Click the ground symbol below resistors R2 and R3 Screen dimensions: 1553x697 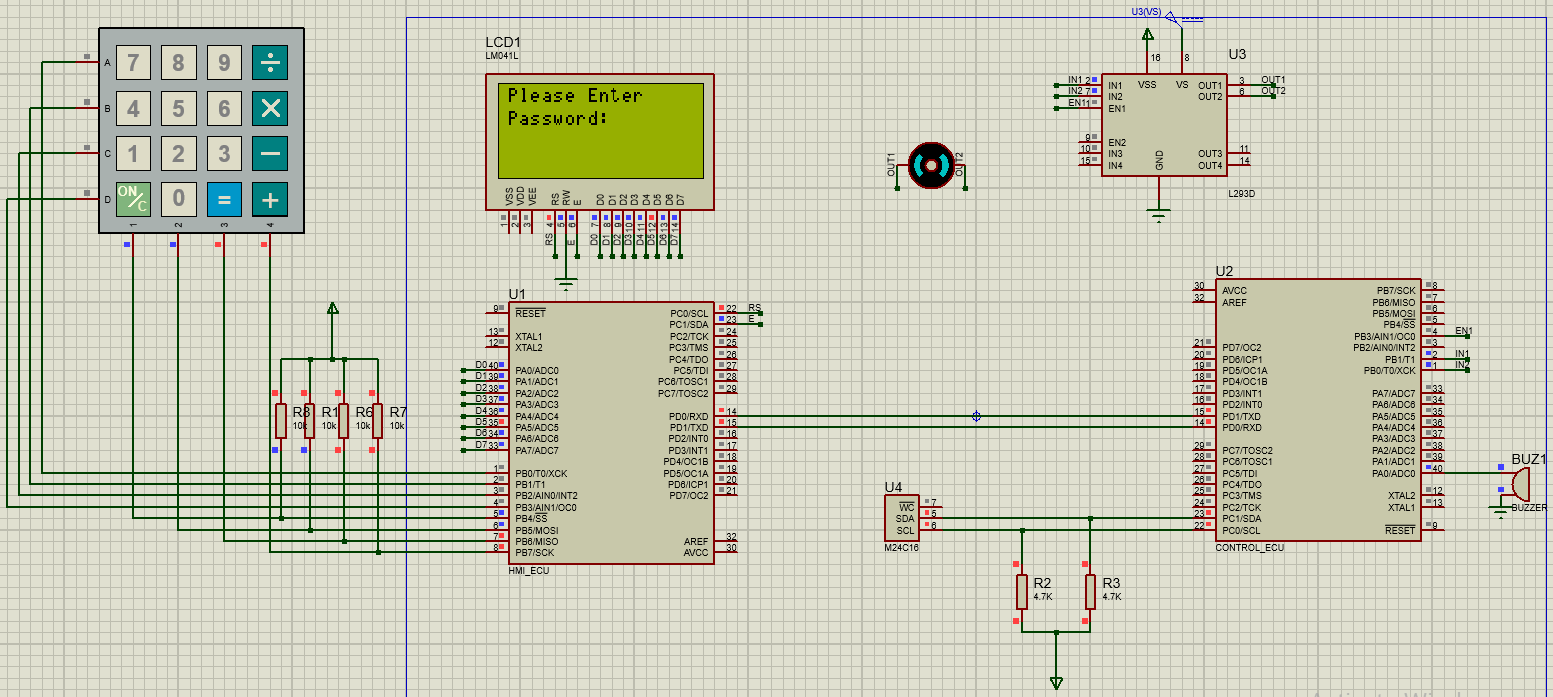click(x=1054, y=683)
